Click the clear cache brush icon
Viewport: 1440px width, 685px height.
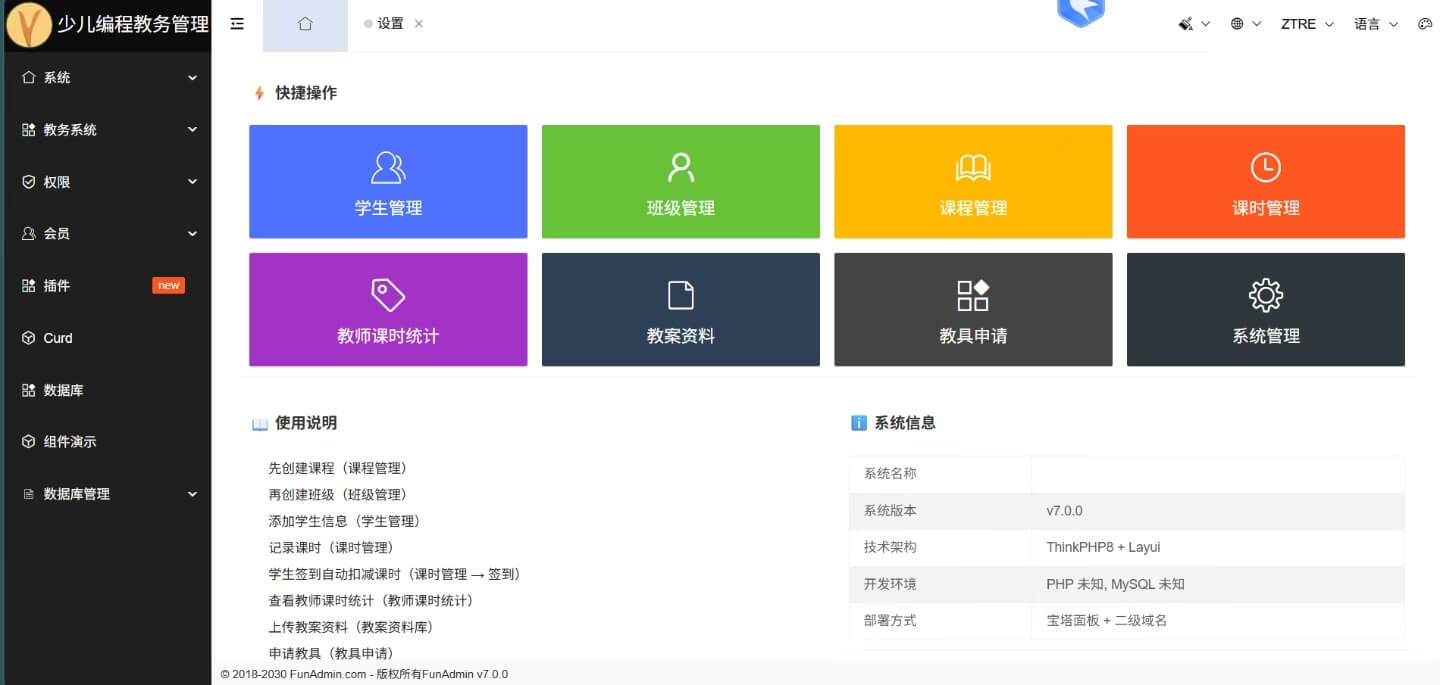pyautogui.click(x=1187, y=24)
